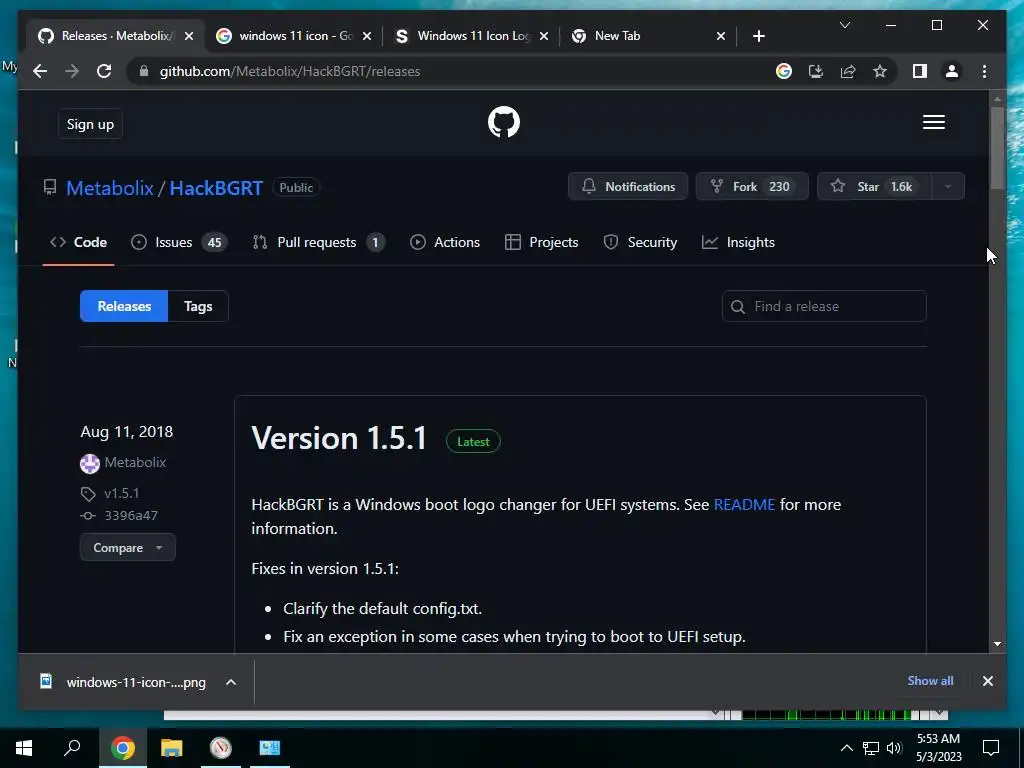Open File Explorer from taskbar
This screenshot has width=1024, height=768.
tap(172, 748)
